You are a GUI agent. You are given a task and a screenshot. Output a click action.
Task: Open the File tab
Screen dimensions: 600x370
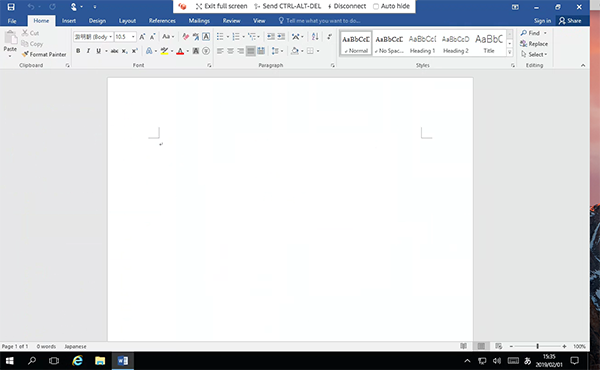[12, 21]
